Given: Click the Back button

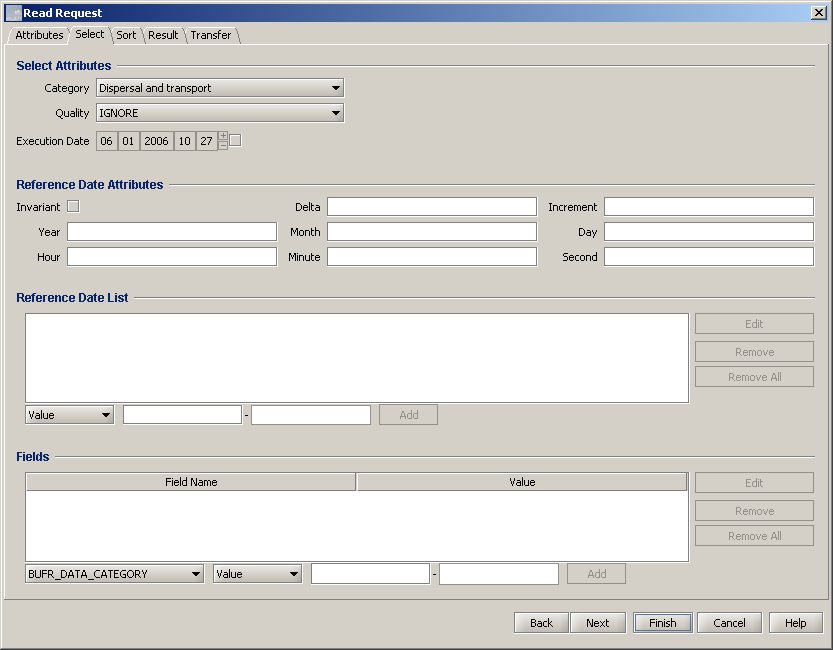Looking at the screenshot, I should tap(541, 622).
